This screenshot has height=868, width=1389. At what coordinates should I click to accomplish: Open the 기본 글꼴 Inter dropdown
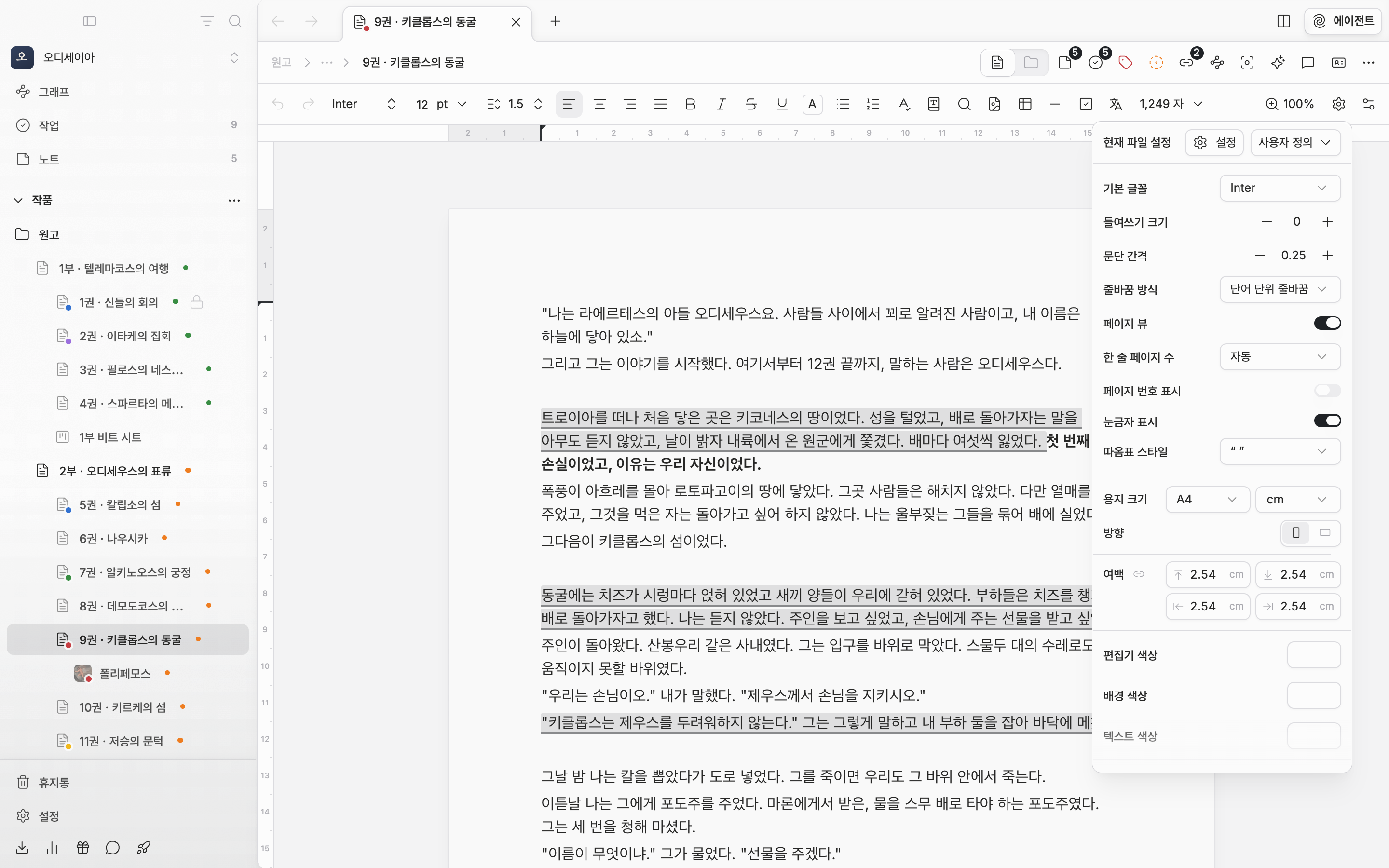1280,188
